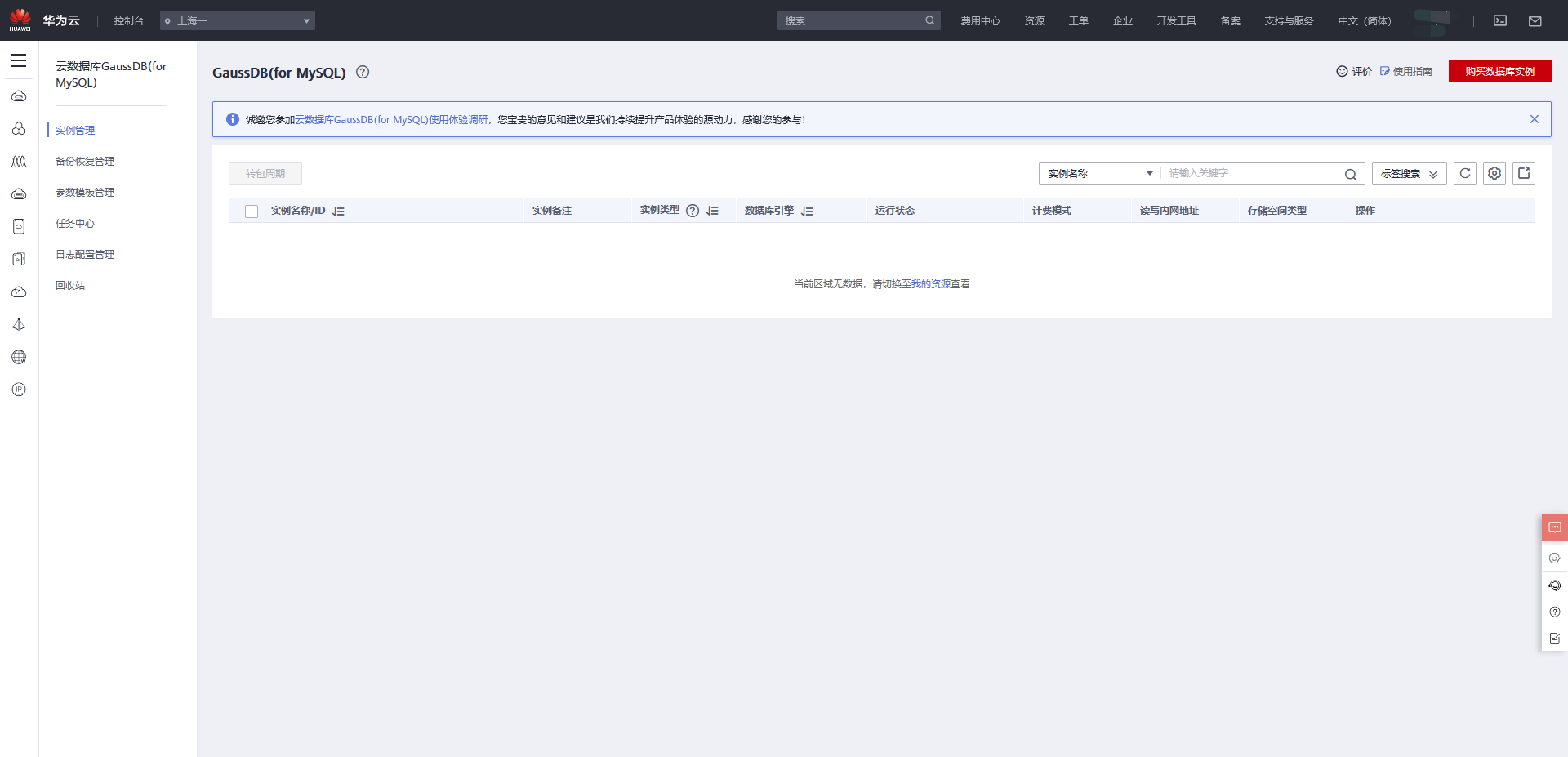
Task: Click the IP icon in left icon rail
Action: pyautogui.click(x=19, y=390)
